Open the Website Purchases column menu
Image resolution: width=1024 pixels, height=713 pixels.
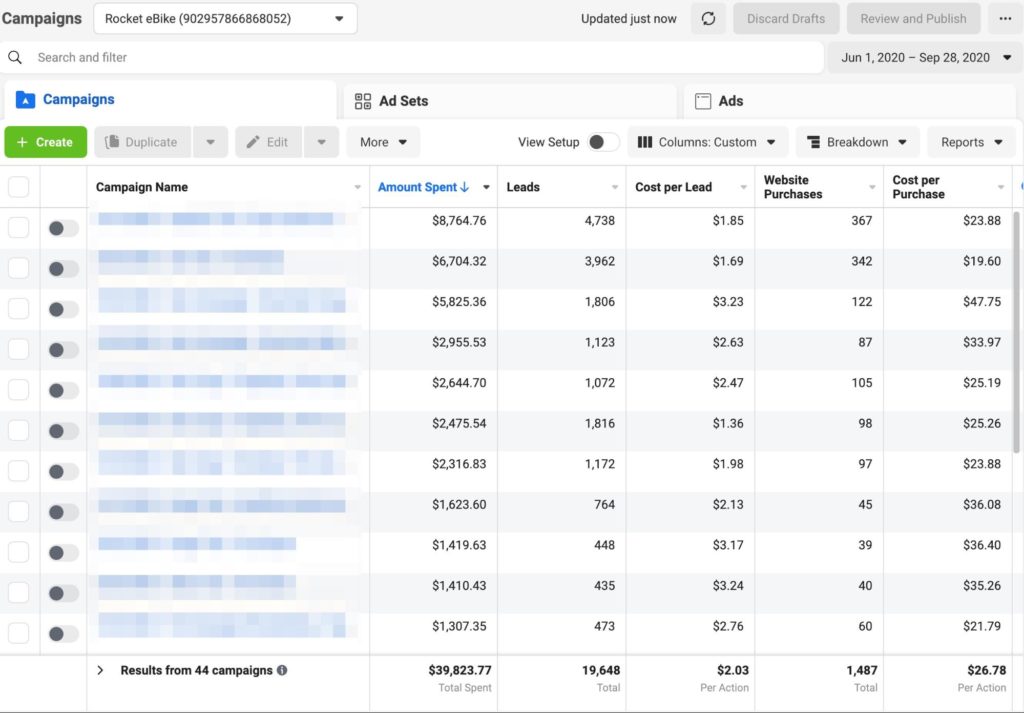click(x=872, y=187)
